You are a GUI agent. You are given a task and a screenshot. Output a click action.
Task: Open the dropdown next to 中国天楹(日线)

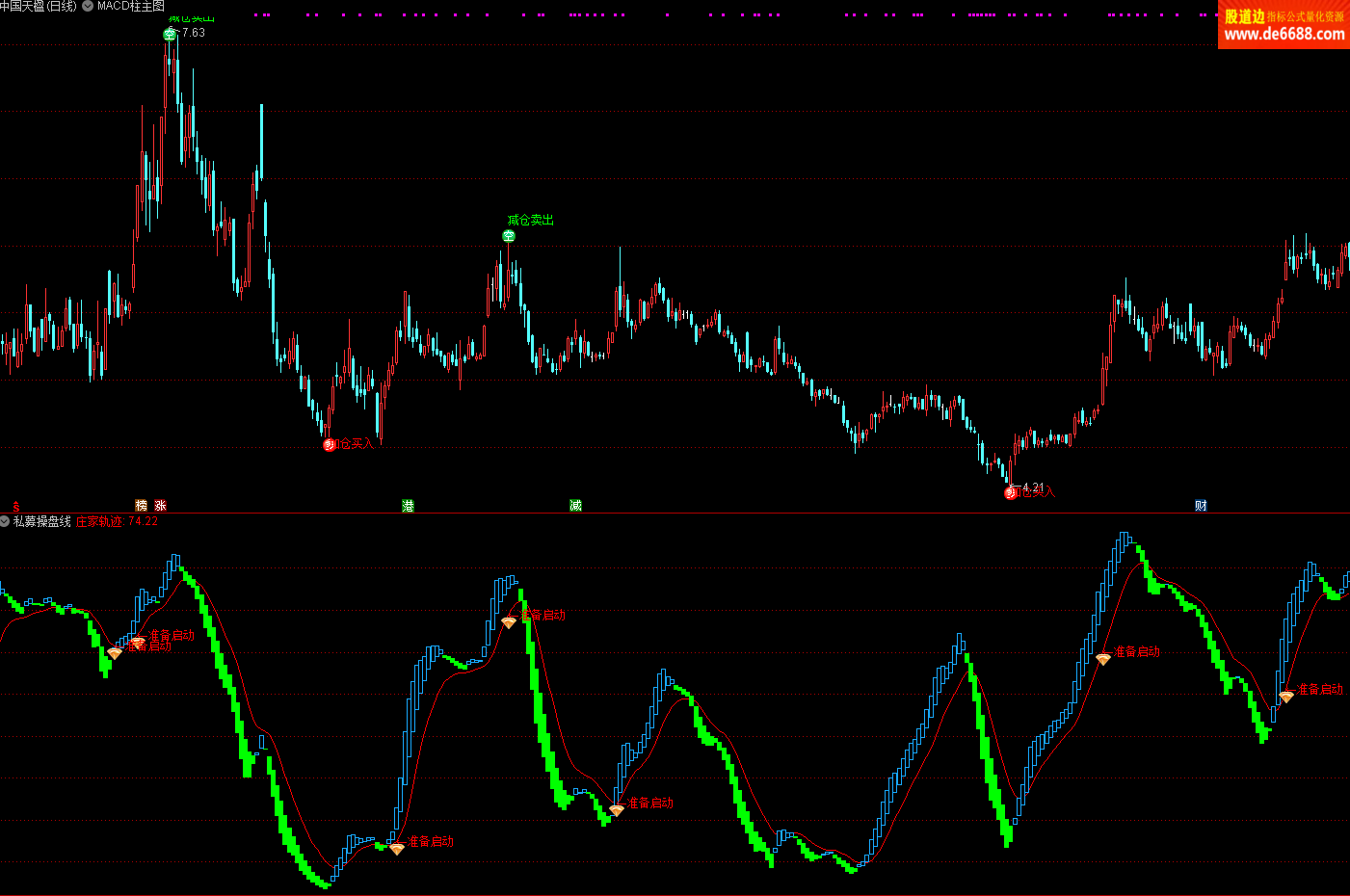click(x=88, y=6)
